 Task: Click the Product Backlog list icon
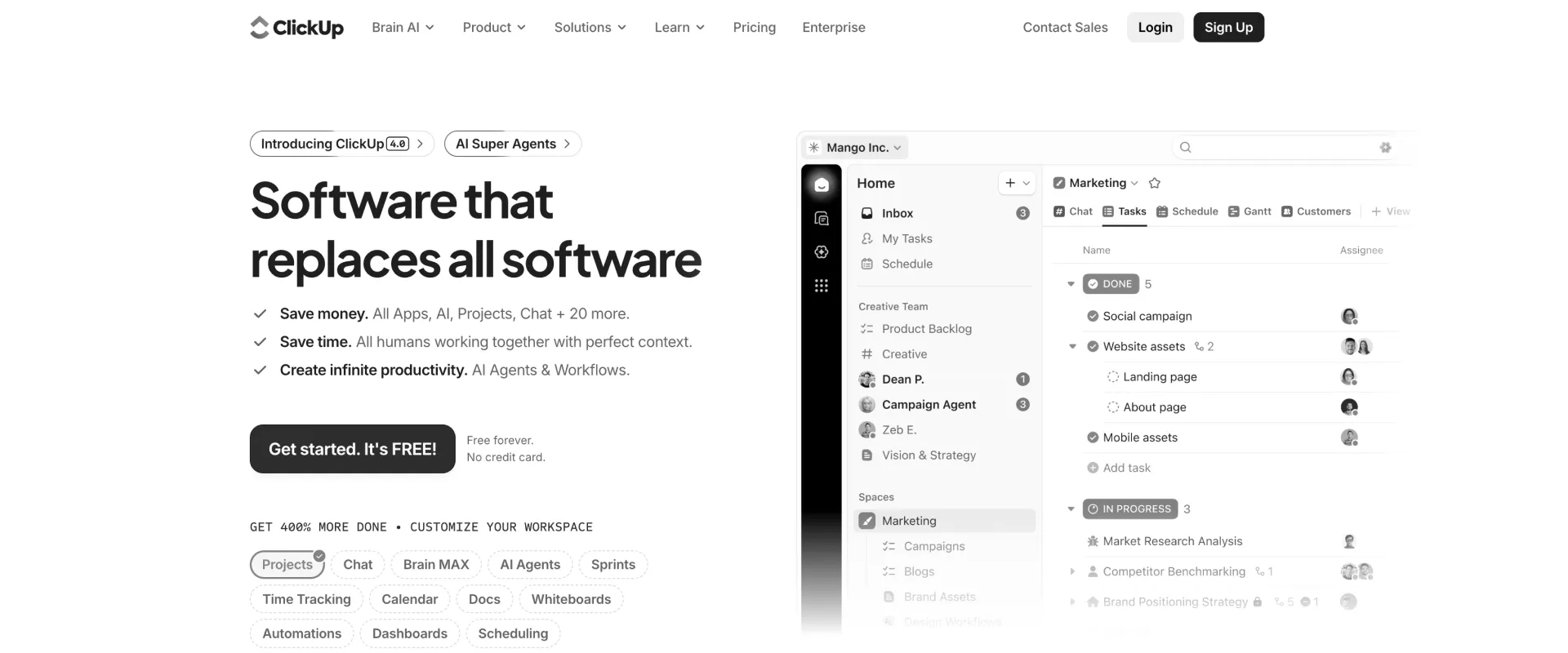867,329
